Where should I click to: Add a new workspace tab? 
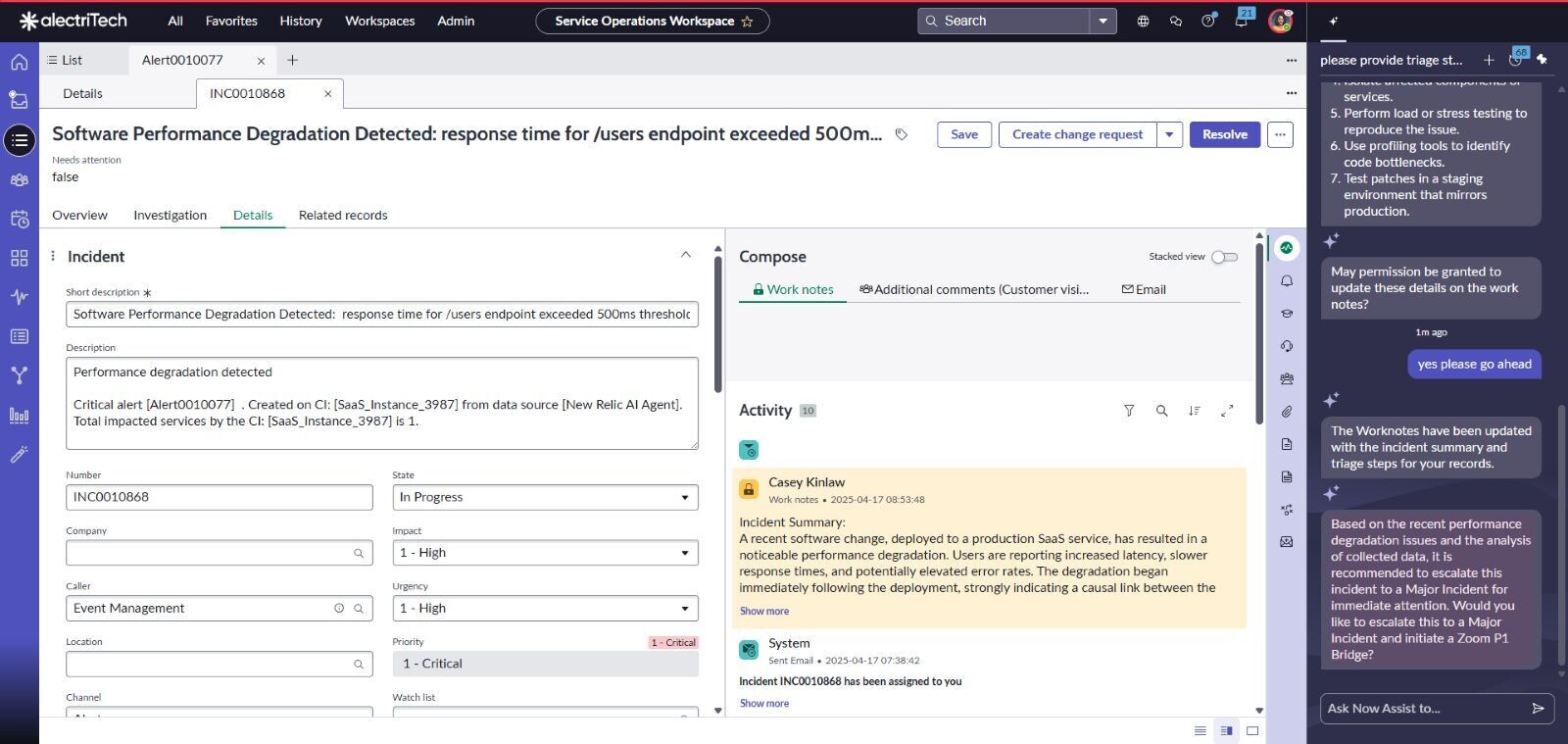(292, 60)
